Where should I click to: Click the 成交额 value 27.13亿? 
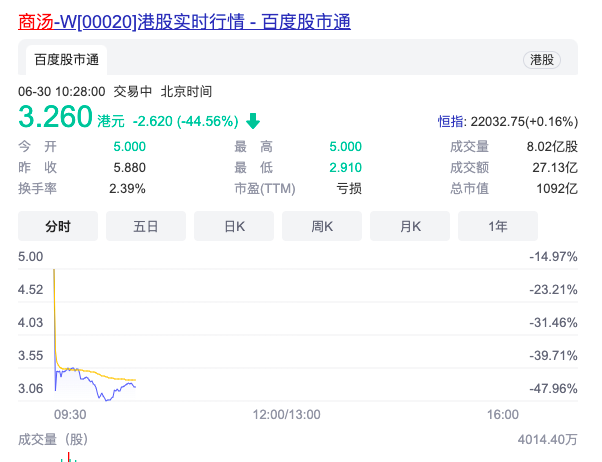click(555, 167)
